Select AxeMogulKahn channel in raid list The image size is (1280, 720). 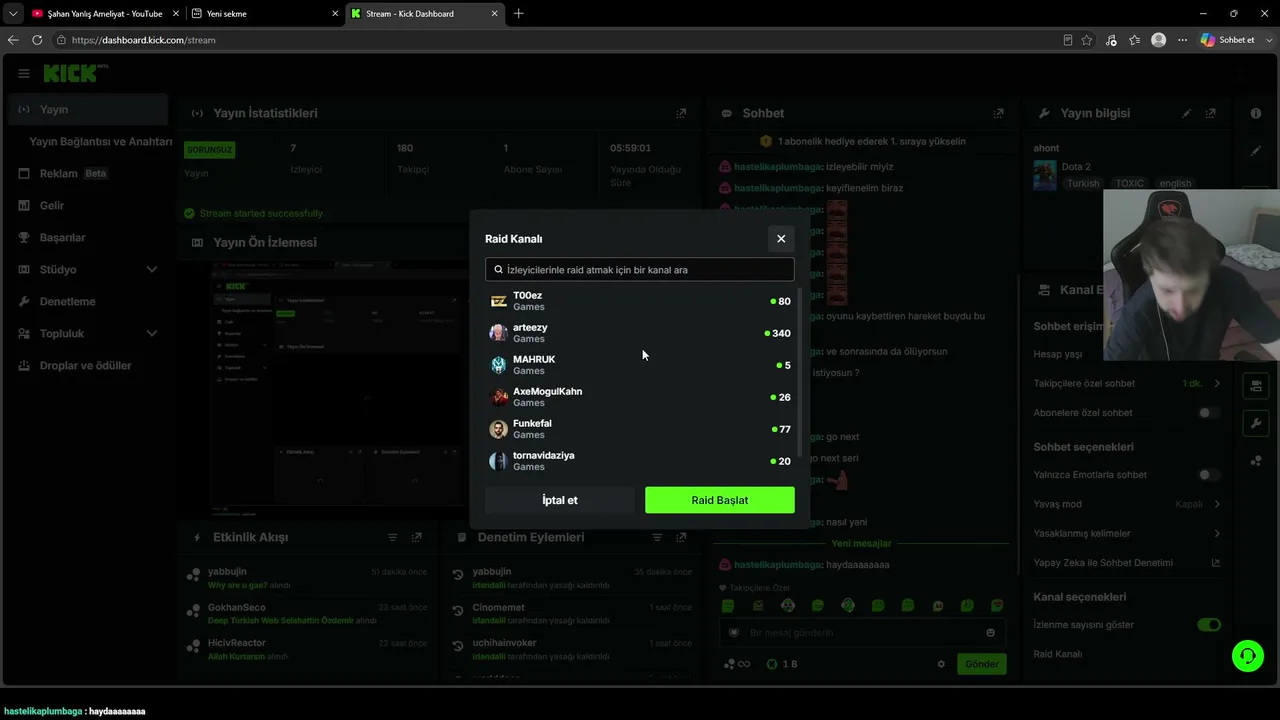(640, 397)
